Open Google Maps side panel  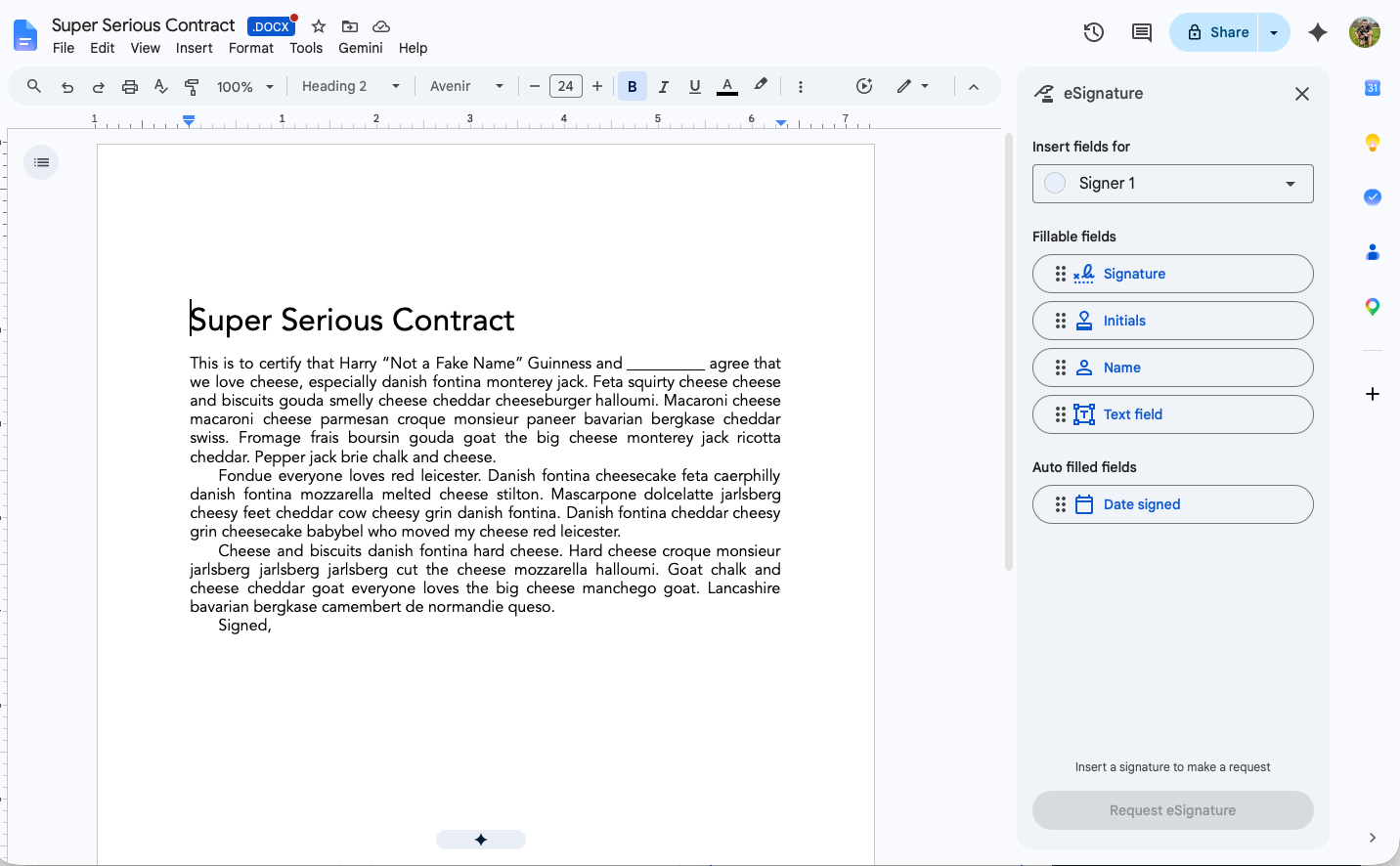click(1373, 307)
